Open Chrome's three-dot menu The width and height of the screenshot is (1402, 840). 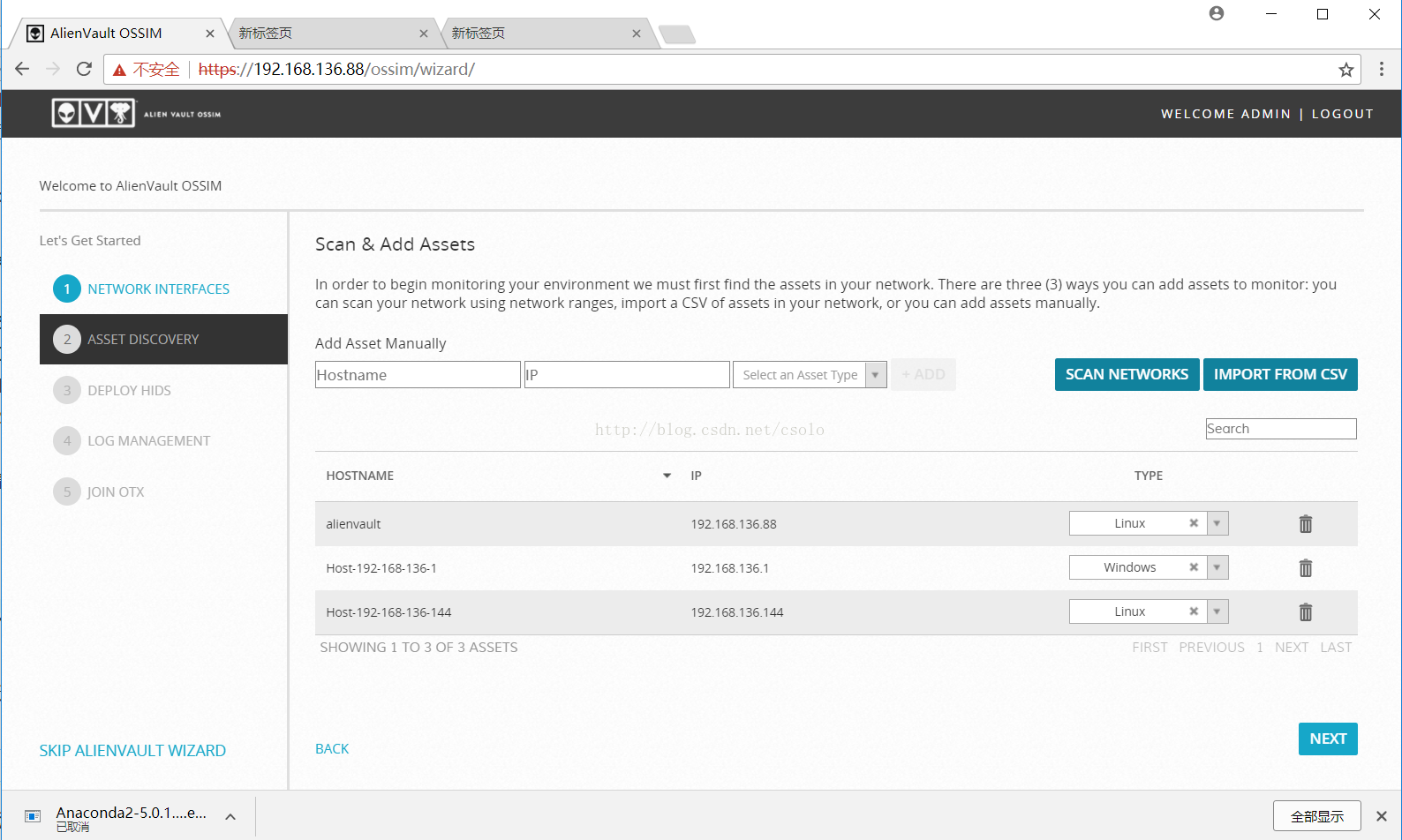pos(1382,69)
